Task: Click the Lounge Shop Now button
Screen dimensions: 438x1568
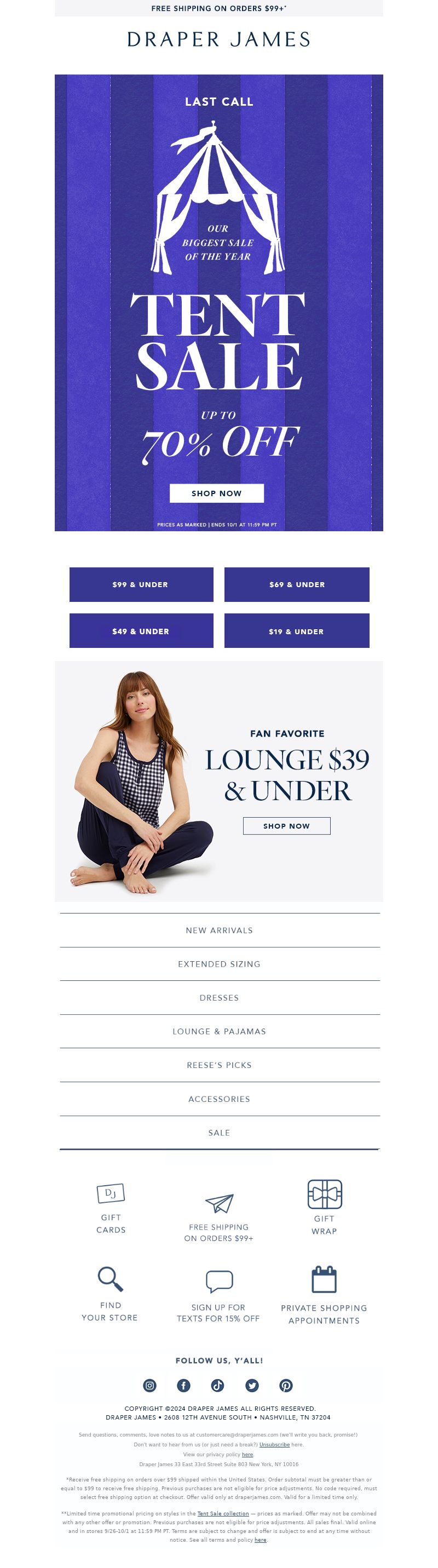Action: click(286, 826)
